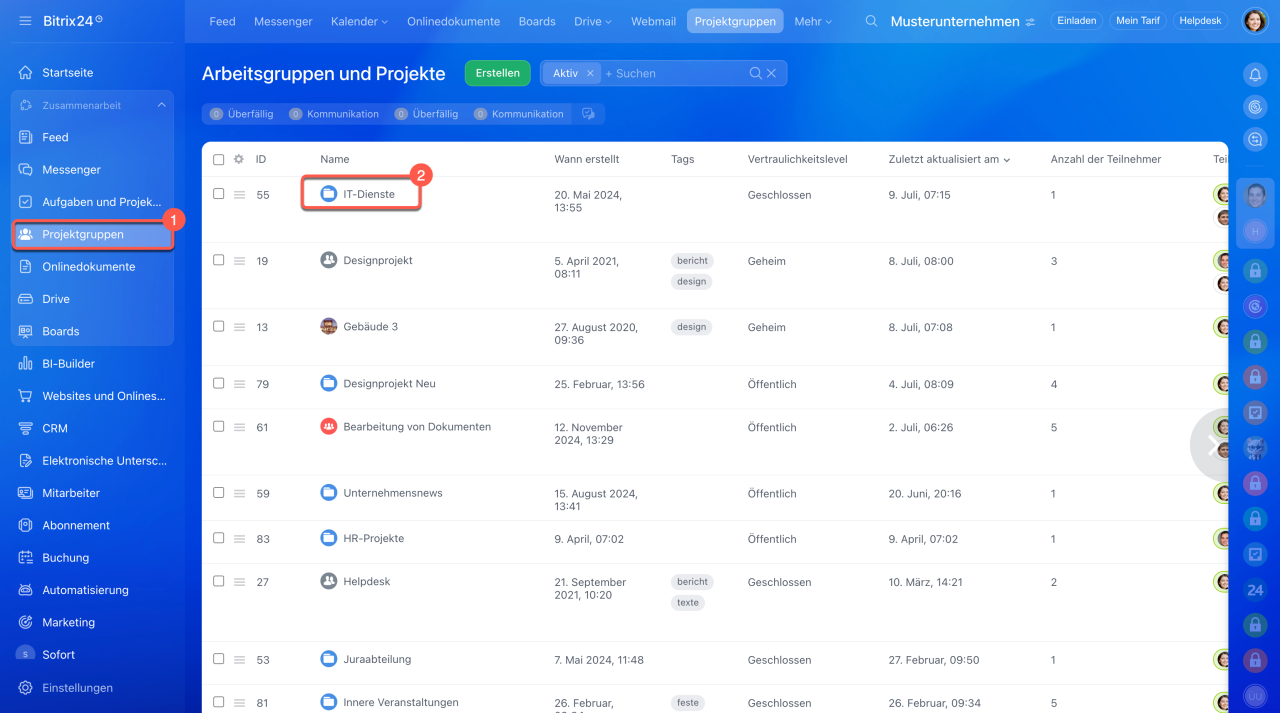Click the Mein Tarif button
This screenshot has width=1280, height=713.
[x=1138, y=21]
